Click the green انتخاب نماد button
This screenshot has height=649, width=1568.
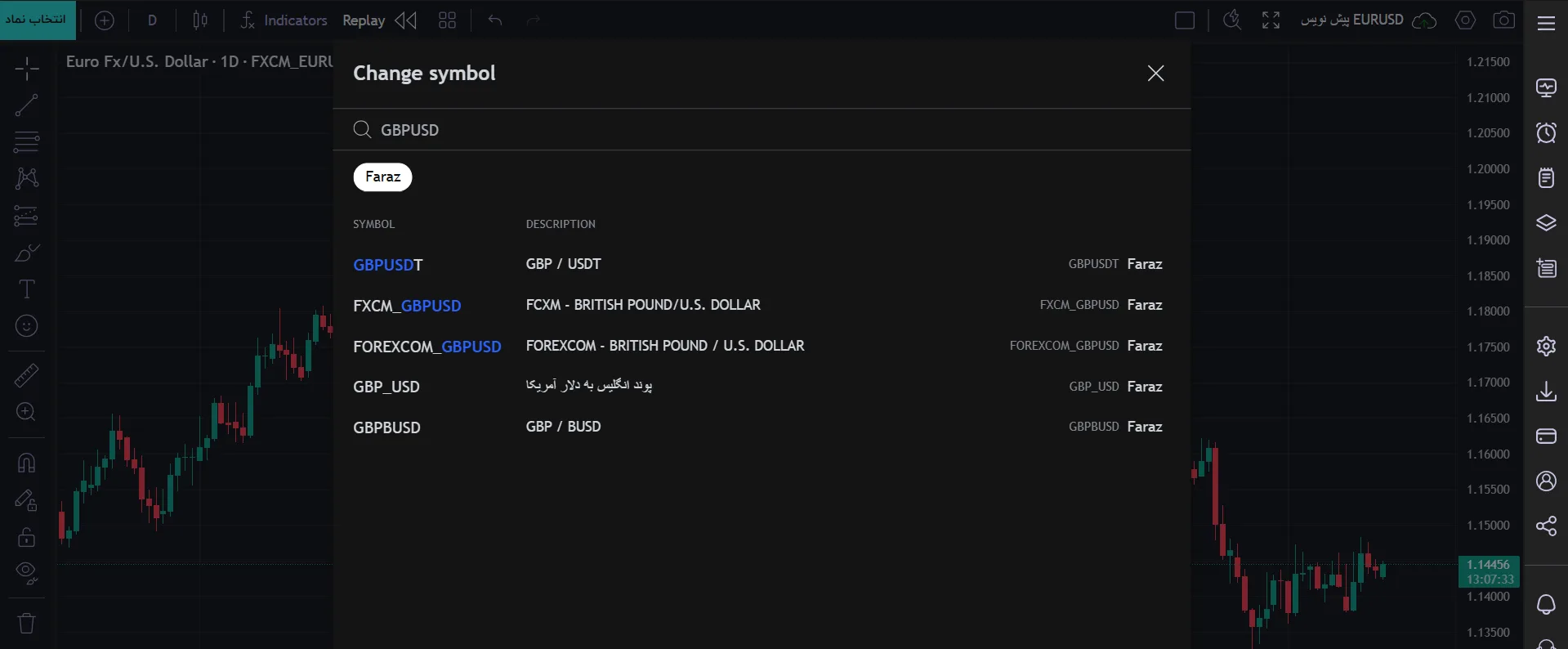38,20
